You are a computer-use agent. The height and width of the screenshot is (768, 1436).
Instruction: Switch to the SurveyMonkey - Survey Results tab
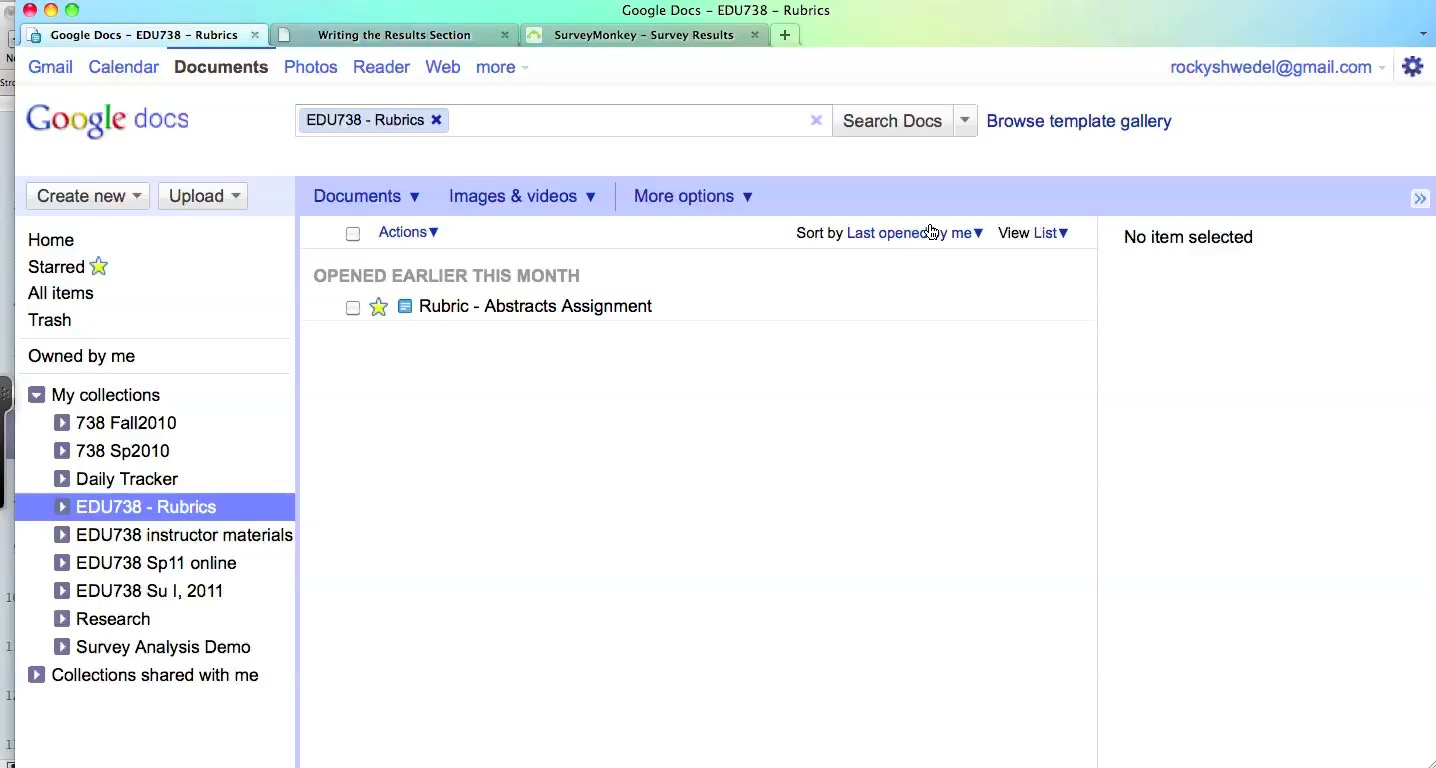click(644, 35)
